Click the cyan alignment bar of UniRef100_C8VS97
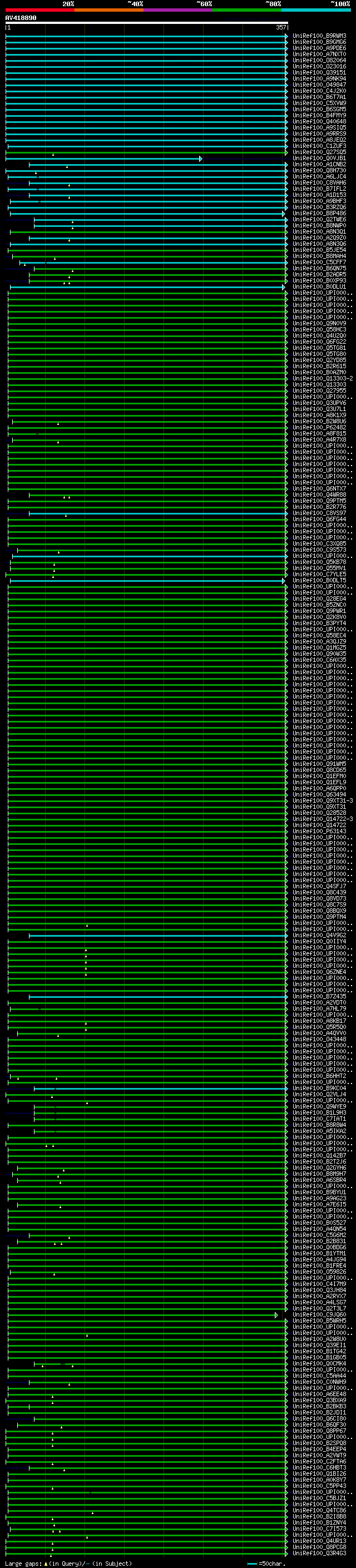 point(157,513)
